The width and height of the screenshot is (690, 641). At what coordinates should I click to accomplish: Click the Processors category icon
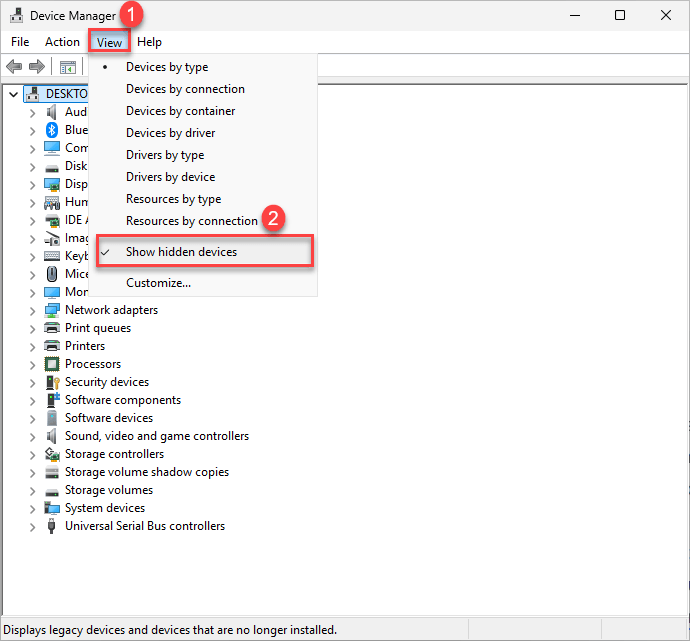click(53, 364)
